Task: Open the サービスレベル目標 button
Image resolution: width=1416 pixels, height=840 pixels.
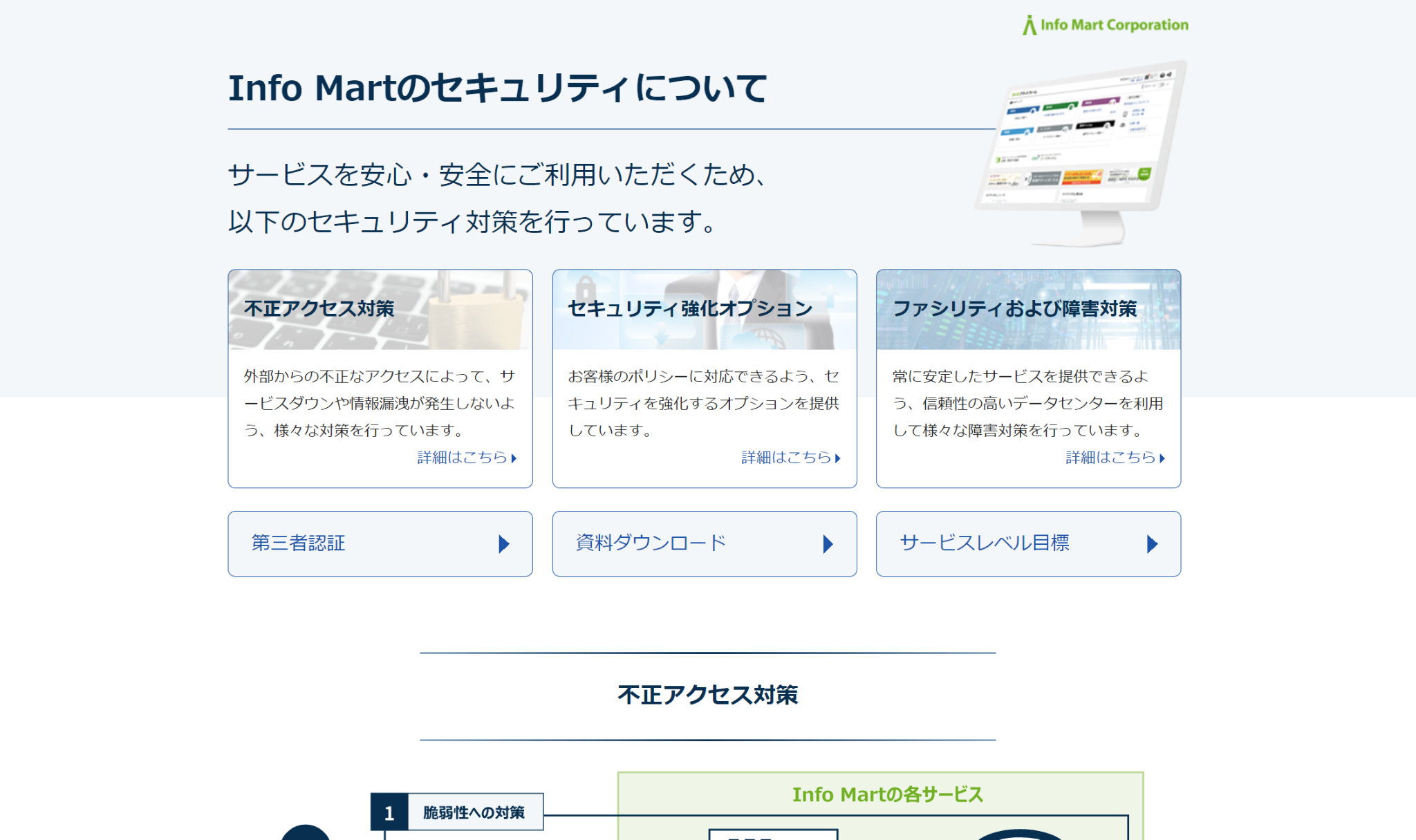Action: [1029, 544]
